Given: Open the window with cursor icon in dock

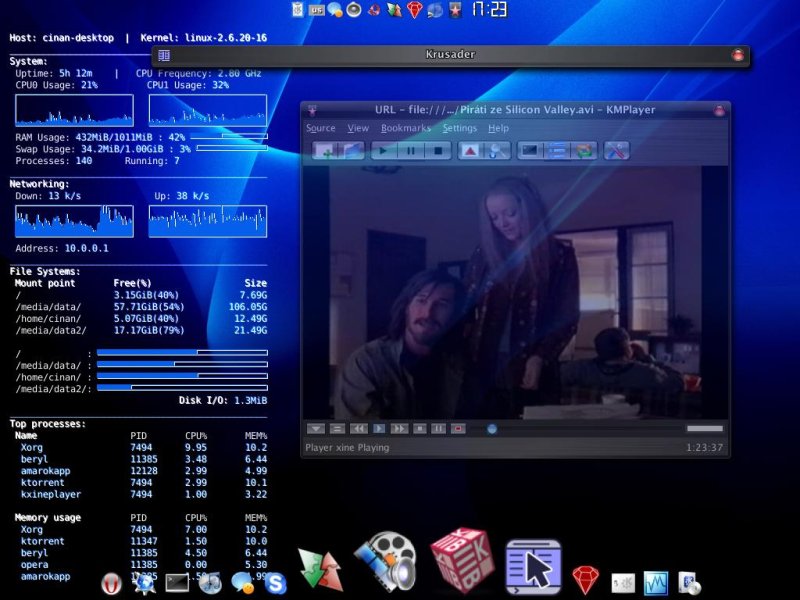Looking at the screenshot, I should [533, 566].
